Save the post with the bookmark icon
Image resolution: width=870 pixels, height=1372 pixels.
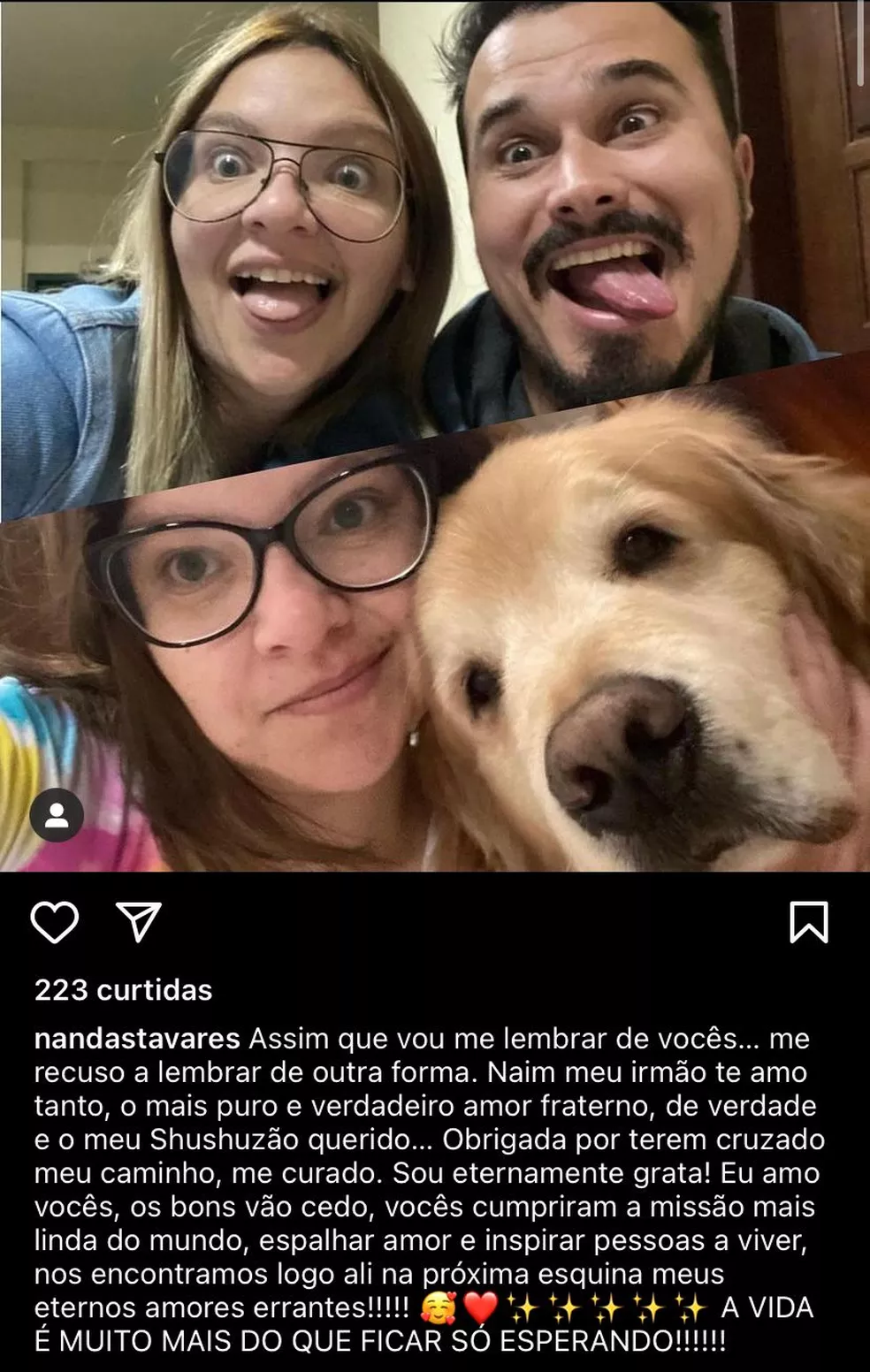click(x=808, y=922)
